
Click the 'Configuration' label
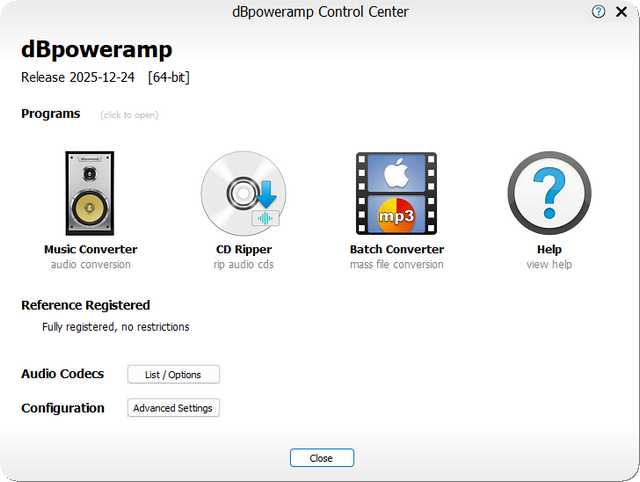(63, 408)
